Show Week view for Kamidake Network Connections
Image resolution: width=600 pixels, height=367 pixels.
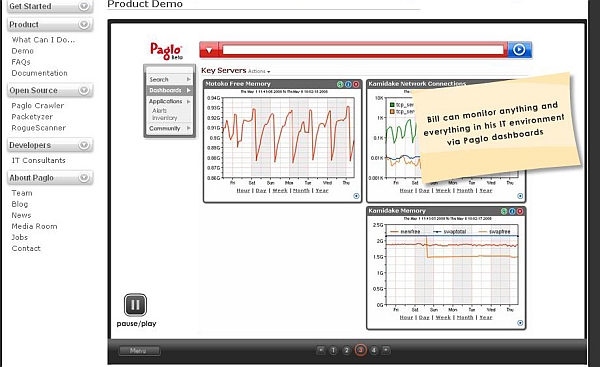coord(443,191)
